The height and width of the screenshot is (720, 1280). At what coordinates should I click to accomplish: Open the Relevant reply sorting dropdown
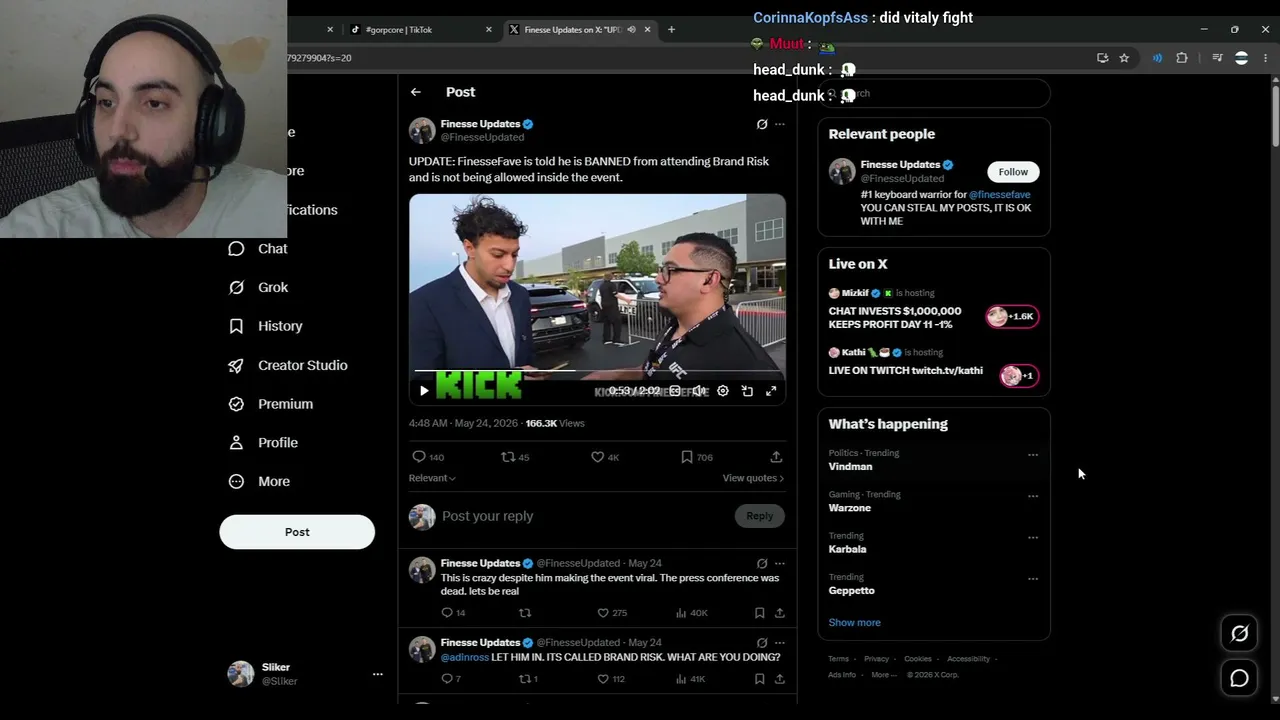pos(432,478)
